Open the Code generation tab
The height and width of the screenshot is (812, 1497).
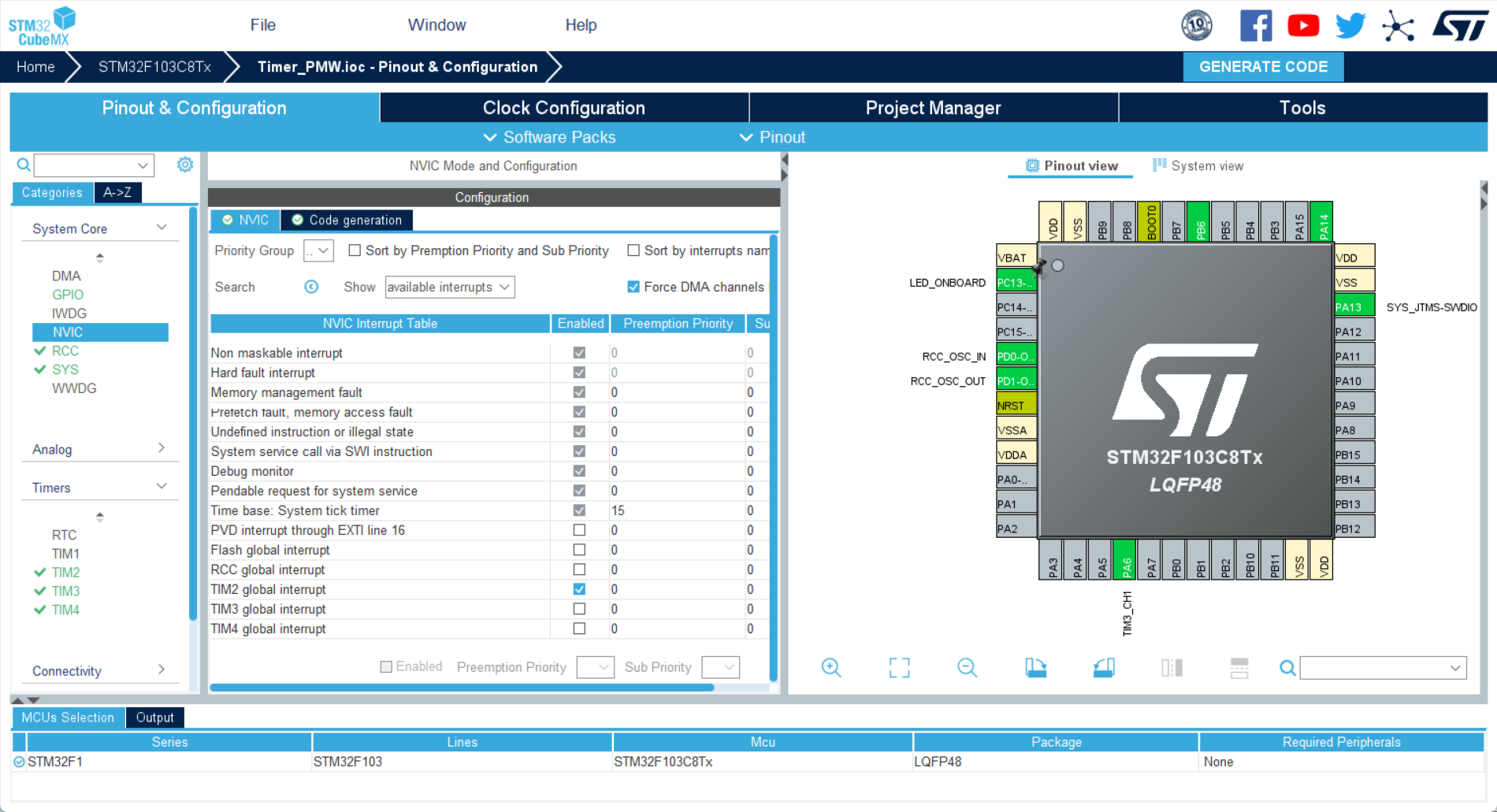pyautogui.click(x=347, y=220)
